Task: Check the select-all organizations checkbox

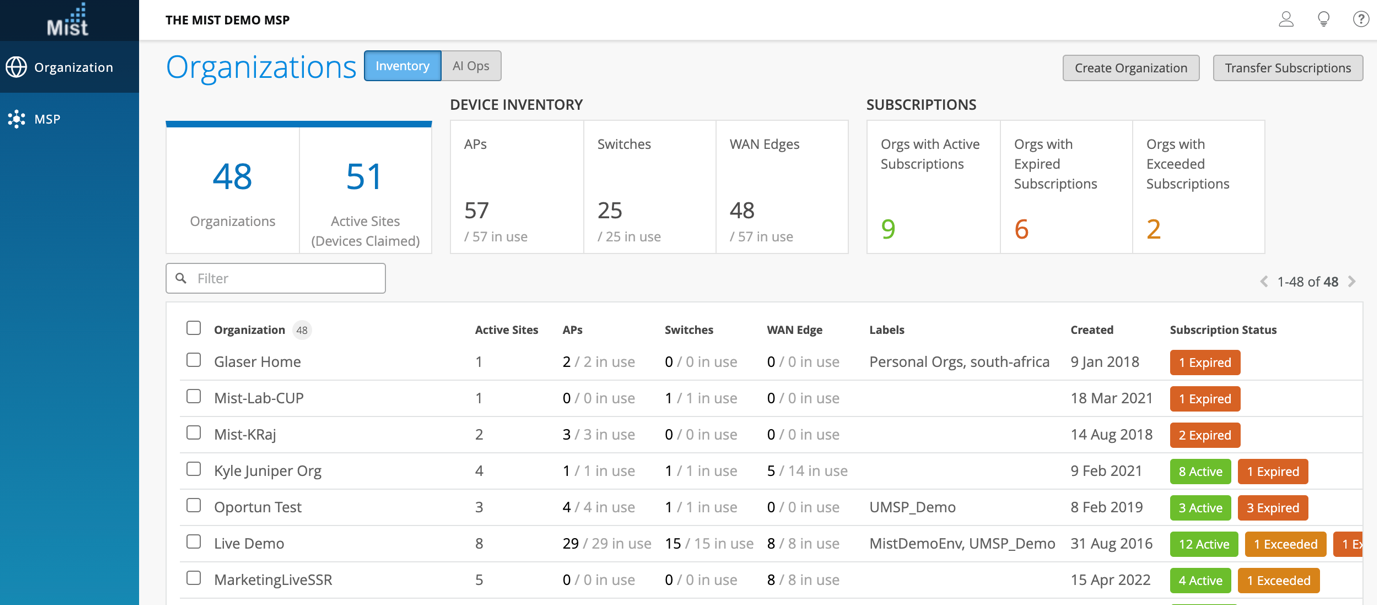Action: point(194,328)
